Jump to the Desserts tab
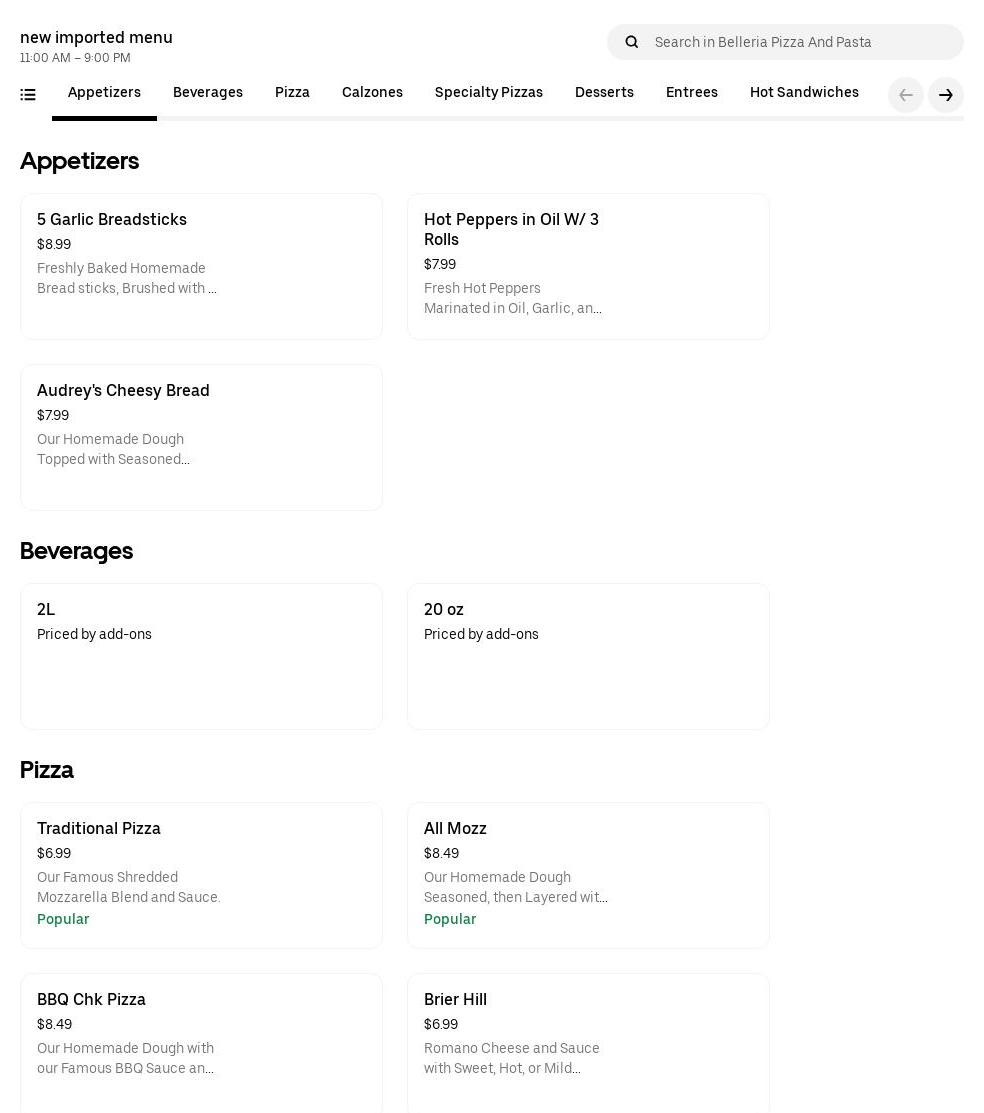 coord(604,93)
